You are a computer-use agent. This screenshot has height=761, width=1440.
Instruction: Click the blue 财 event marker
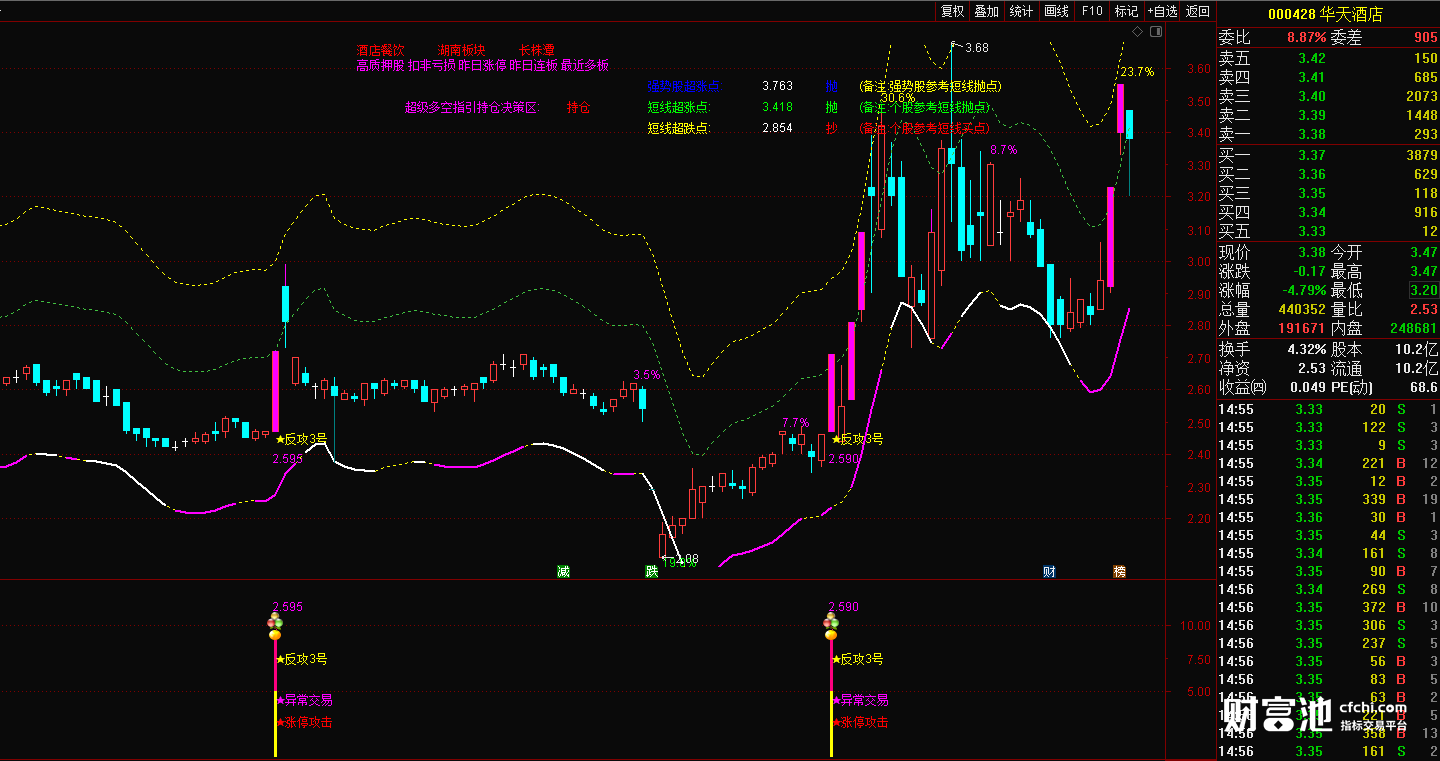[x=1049, y=571]
